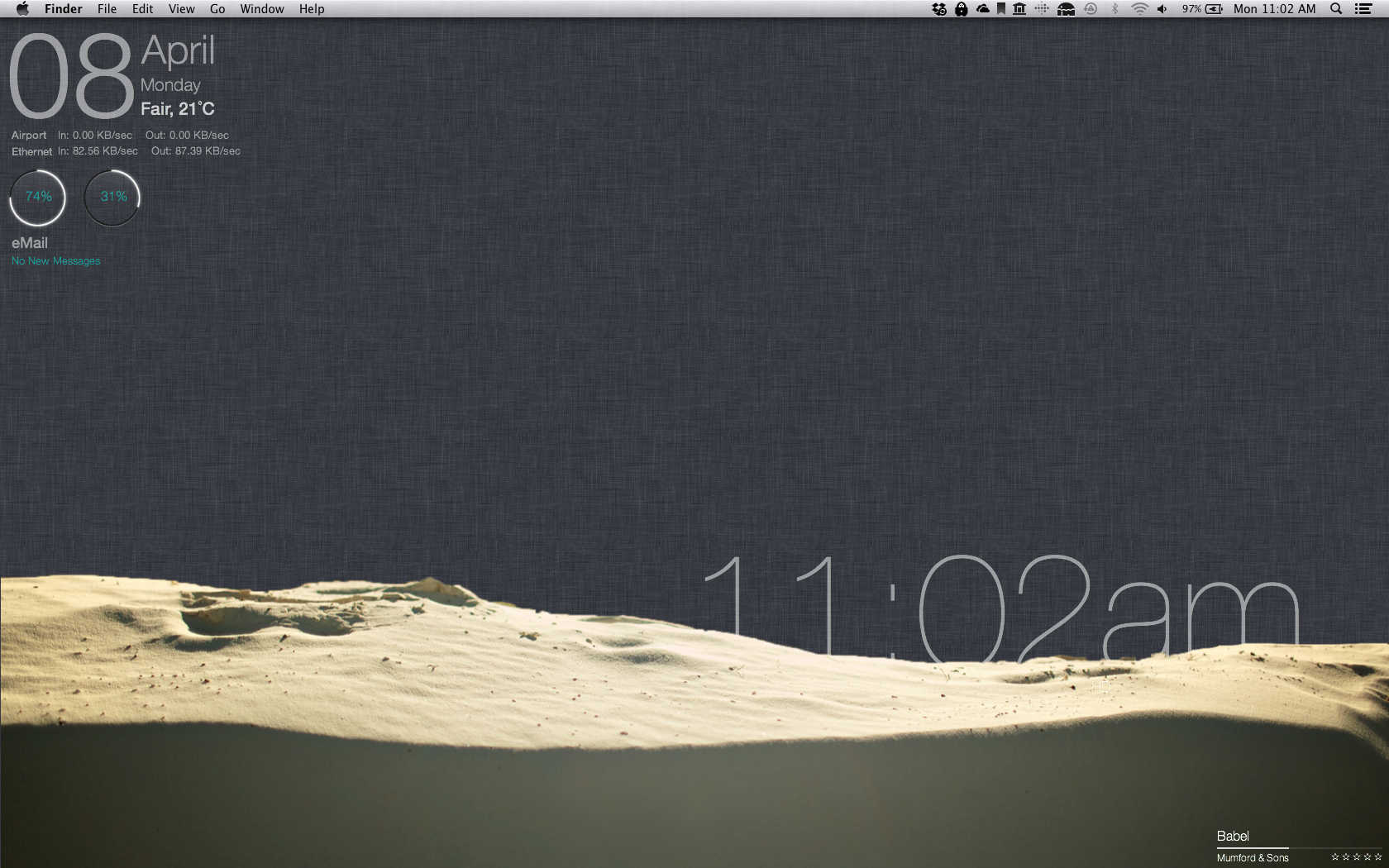The width and height of the screenshot is (1389, 868).
Task: Open the Bluetooth status menu
Action: [1115, 9]
